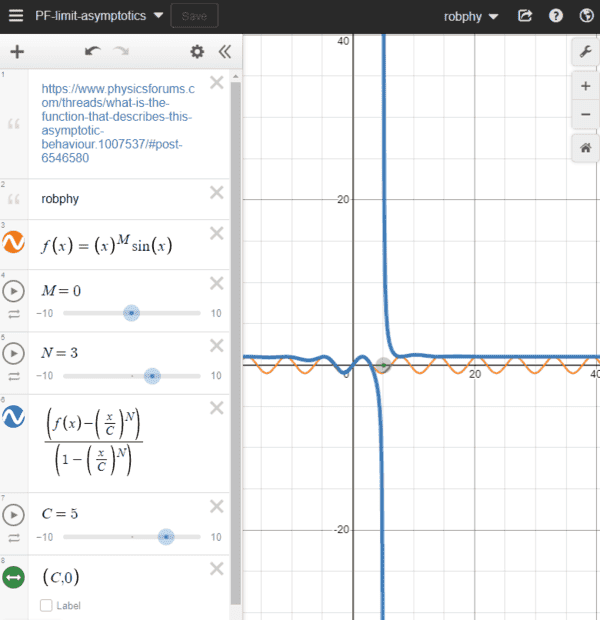
Task: Delete the robphy note row
Action: coord(217,193)
